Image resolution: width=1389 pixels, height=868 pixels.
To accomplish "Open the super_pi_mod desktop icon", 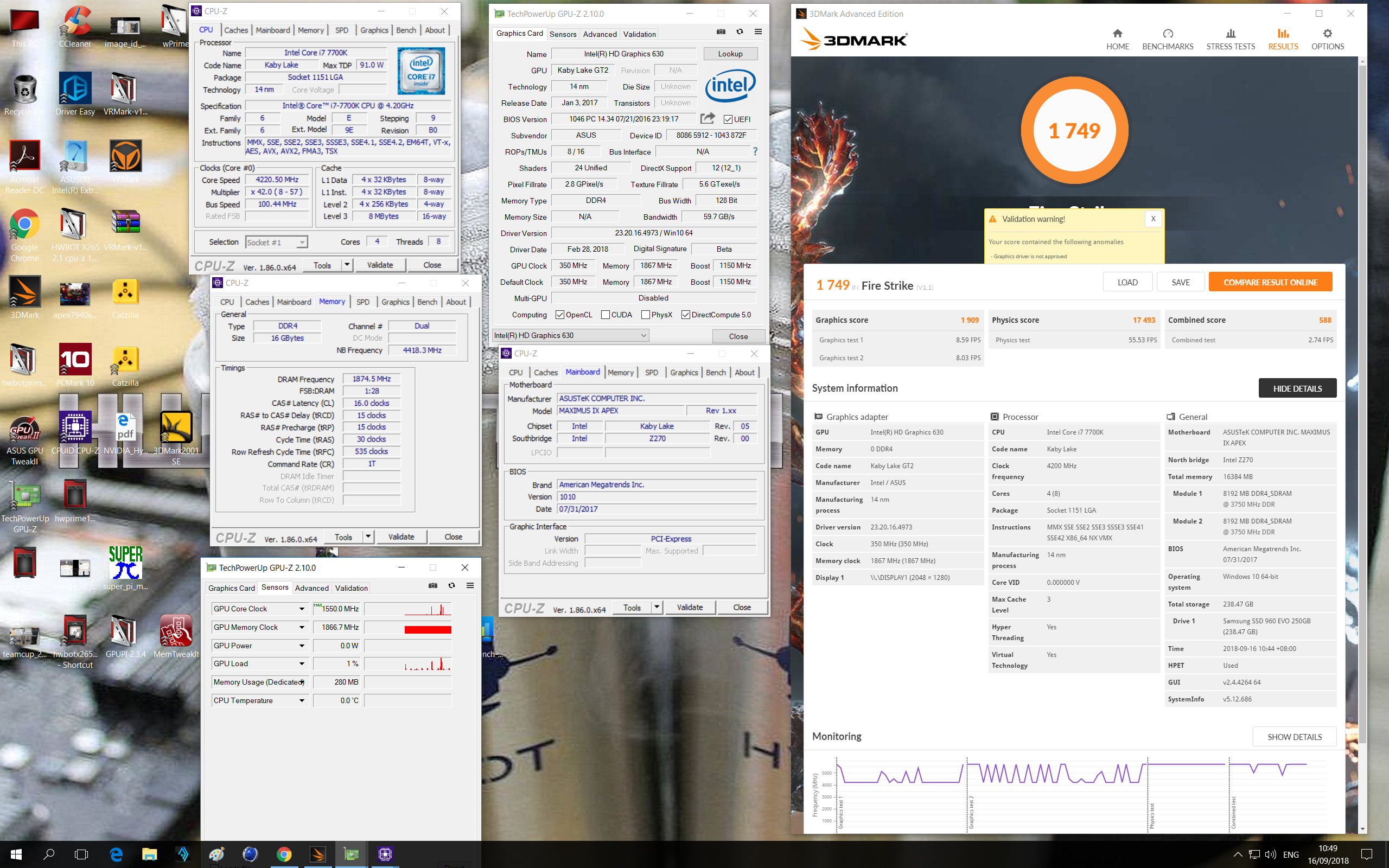I will coord(126,569).
